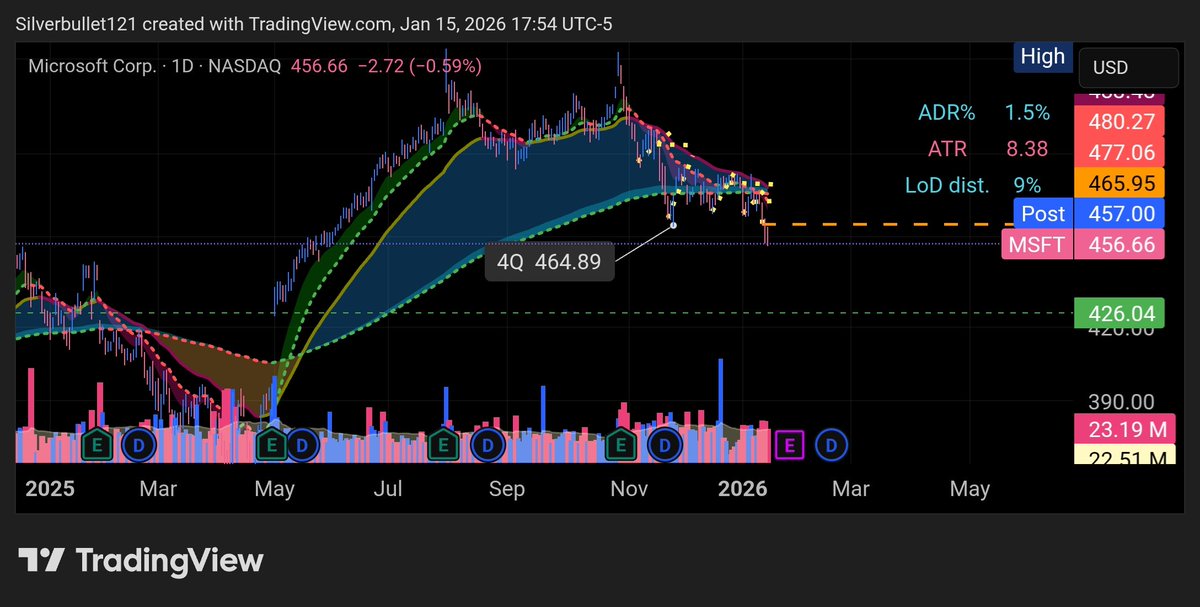The width and height of the screenshot is (1200, 607).
Task: Click the purple upcoming earnings E marker
Action: pos(791,444)
